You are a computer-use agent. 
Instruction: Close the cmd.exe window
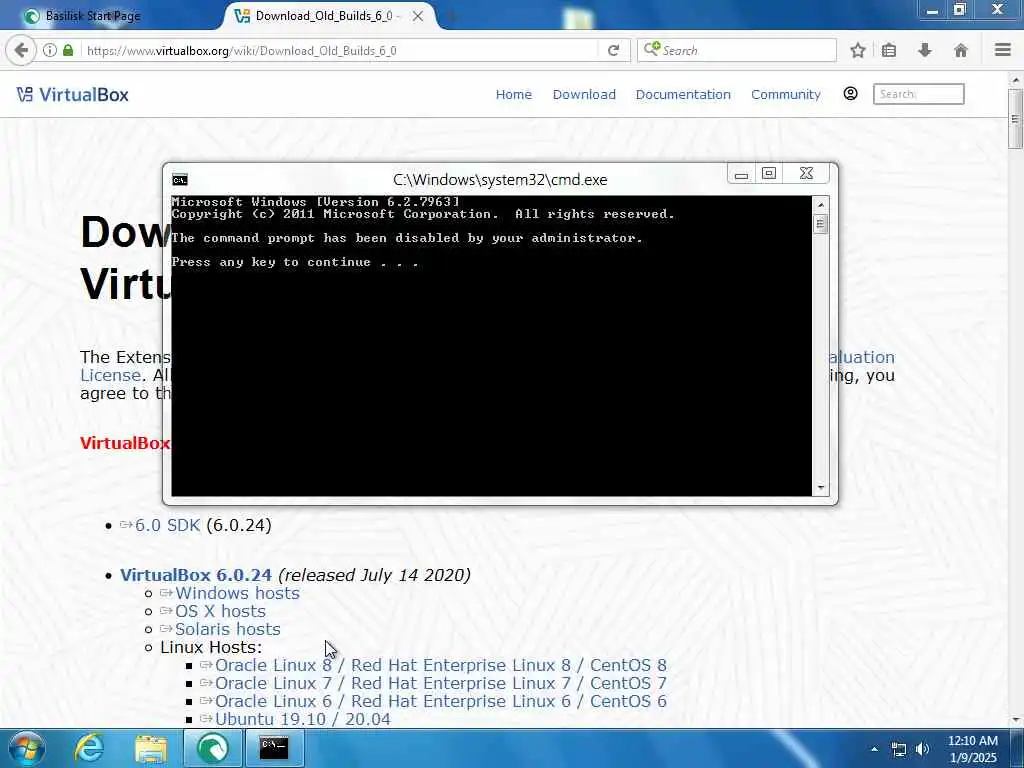(807, 174)
